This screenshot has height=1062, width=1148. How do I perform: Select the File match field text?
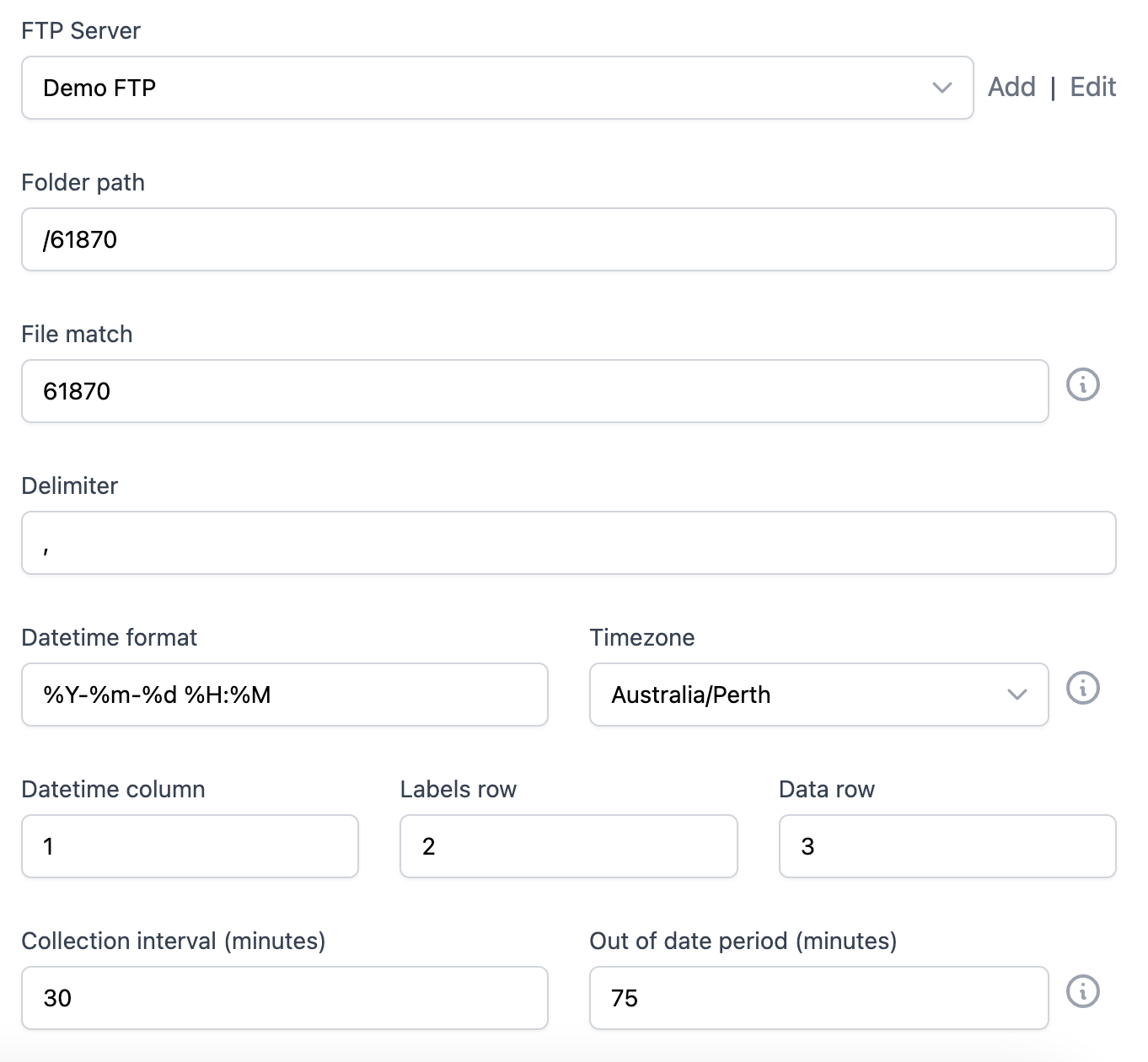tap(534, 391)
